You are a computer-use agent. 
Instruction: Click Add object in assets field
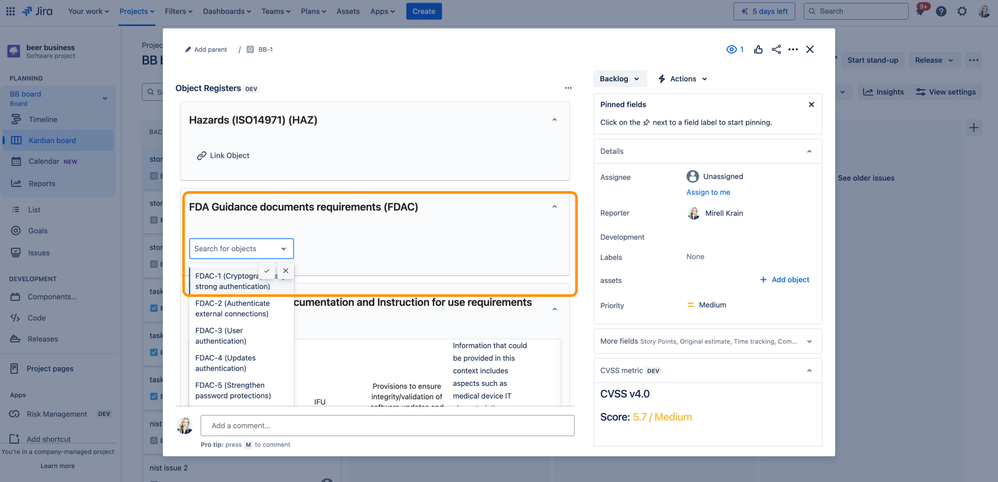(785, 280)
